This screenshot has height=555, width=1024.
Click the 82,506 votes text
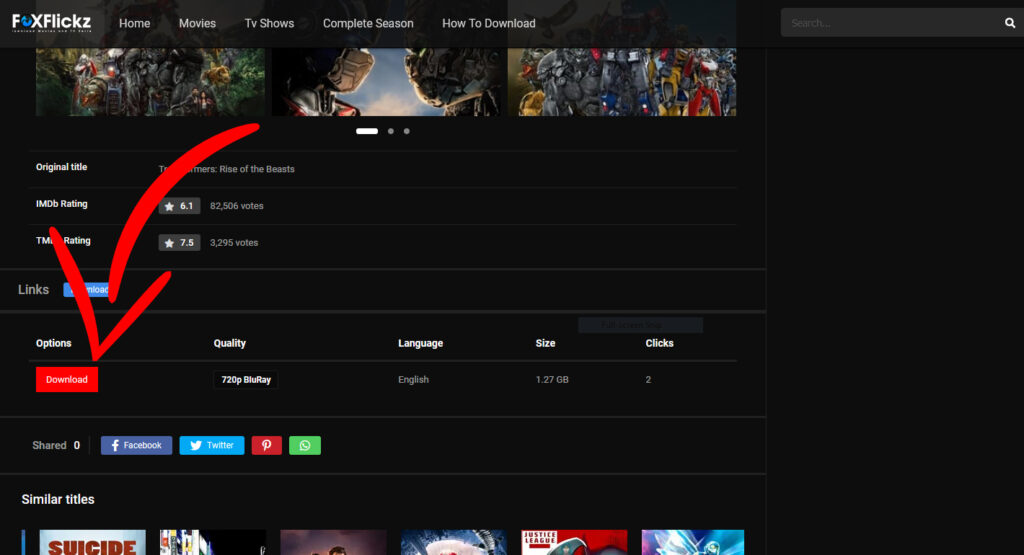click(236, 206)
